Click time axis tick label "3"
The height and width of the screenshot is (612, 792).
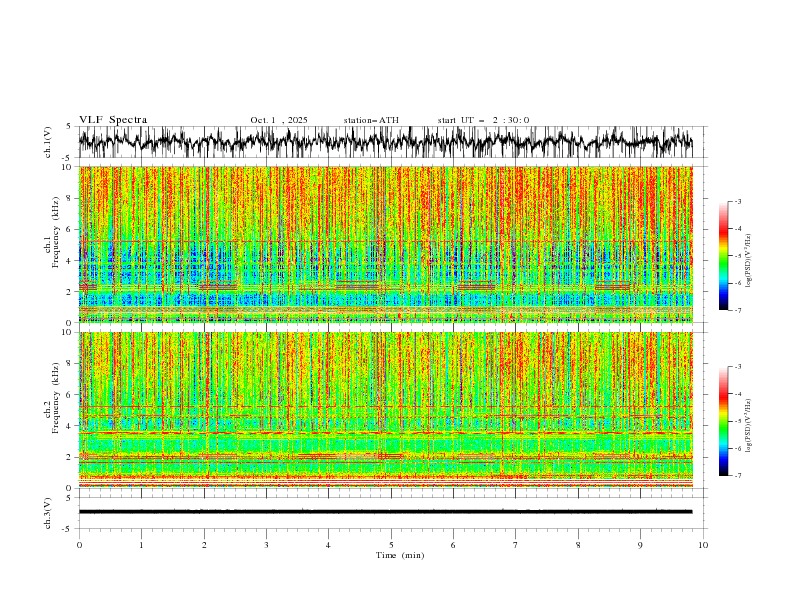pyautogui.click(x=266, y=545)
